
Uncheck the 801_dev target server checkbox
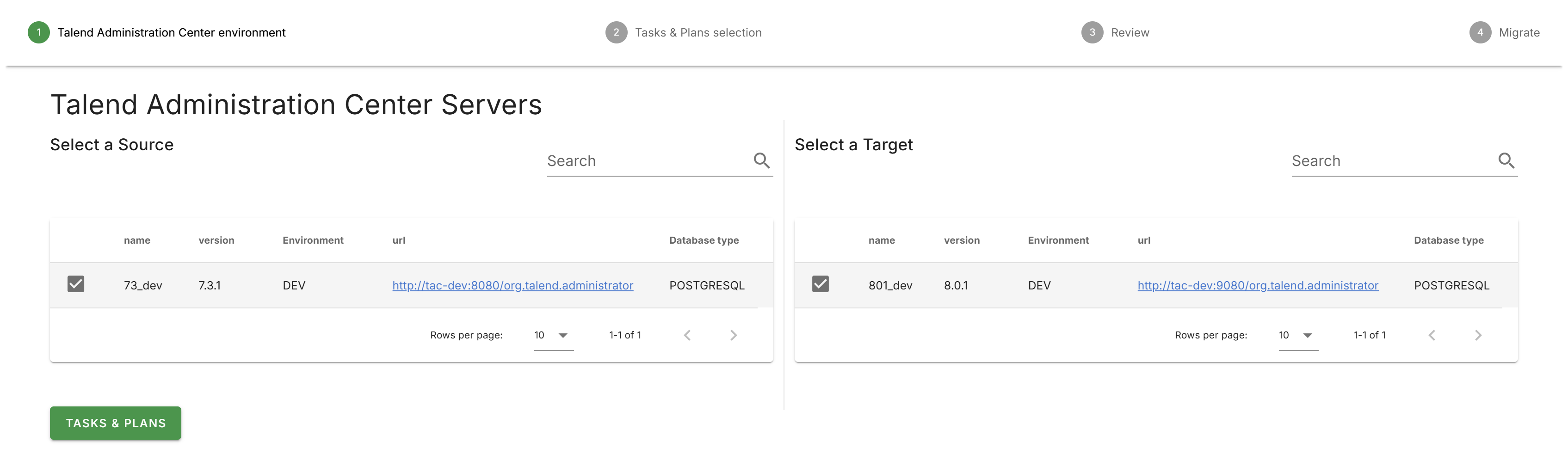821,284
